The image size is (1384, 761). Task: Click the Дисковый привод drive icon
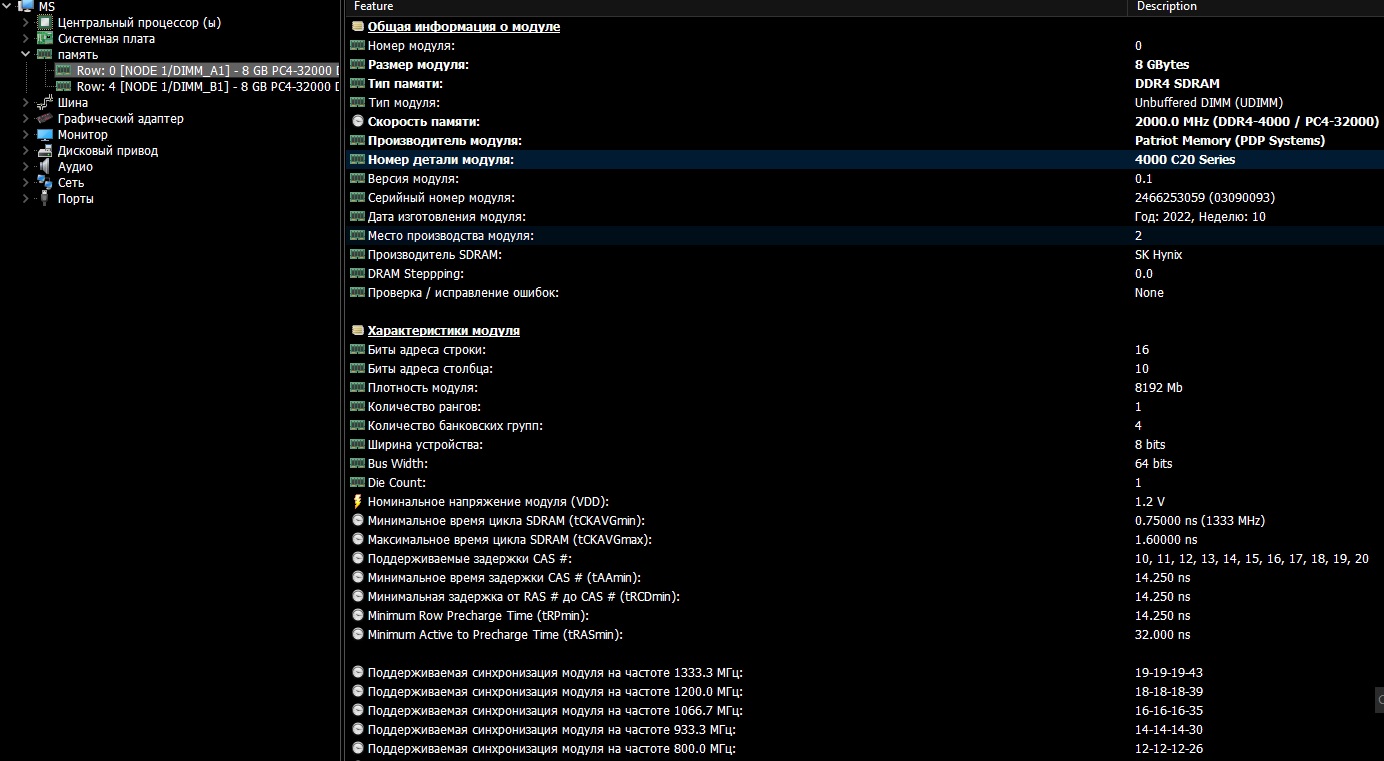point(45,150)
